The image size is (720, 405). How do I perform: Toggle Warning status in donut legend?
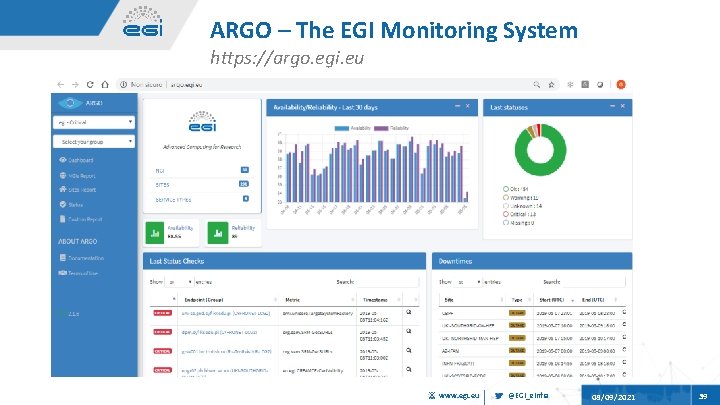tap(520, 198)
